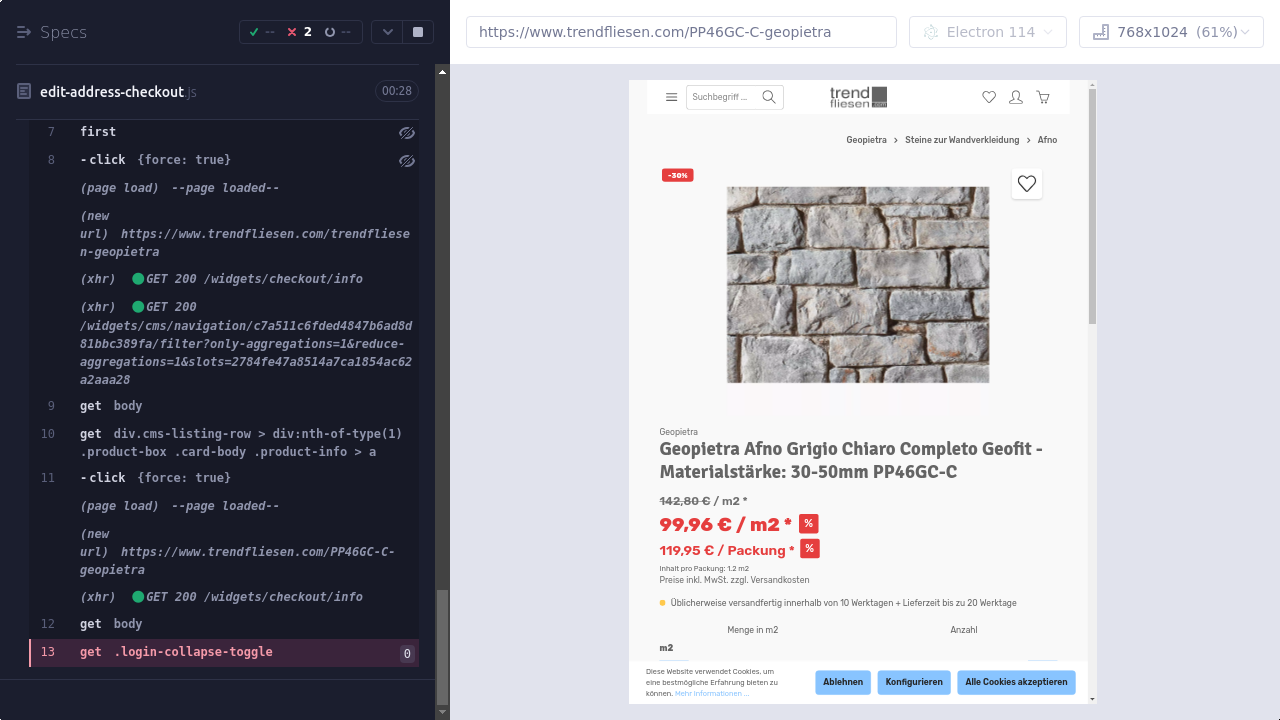The width and height of the screenshot is (1280, 720).
Task: Select edit-address-checkout spec file header
Action: (112, 92)
